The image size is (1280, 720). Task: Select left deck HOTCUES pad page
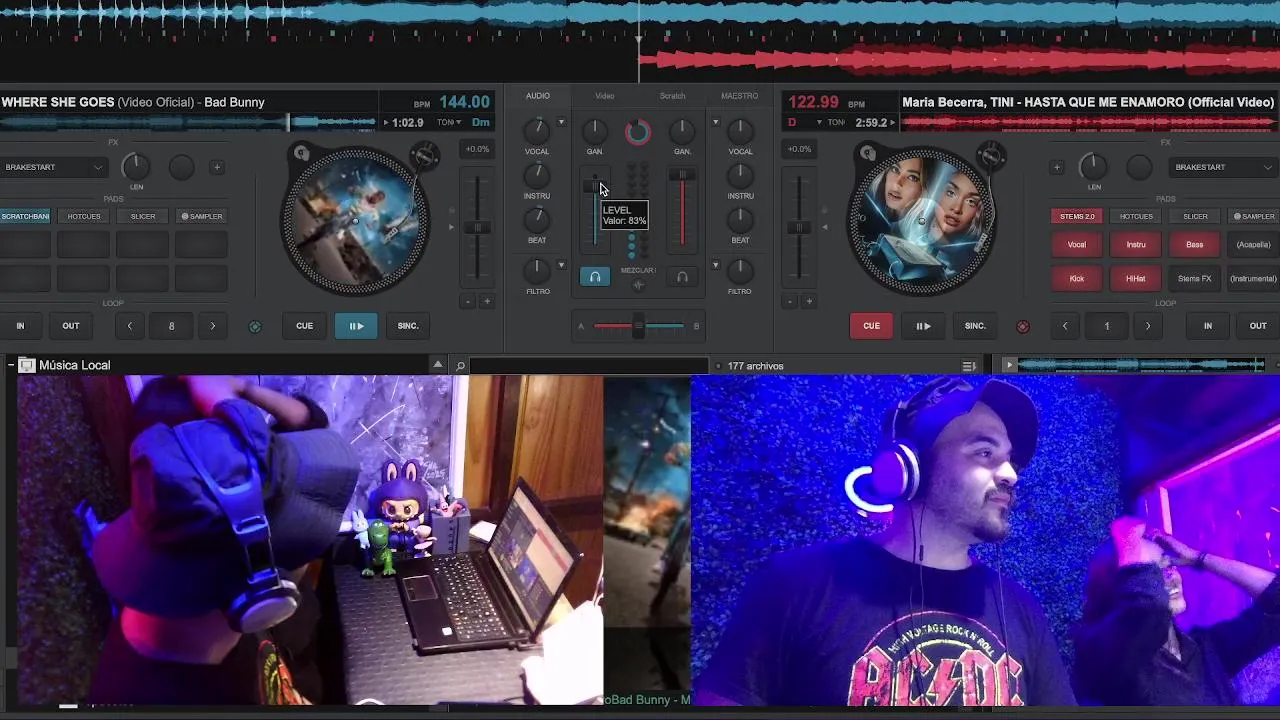[x=84, y=216]
